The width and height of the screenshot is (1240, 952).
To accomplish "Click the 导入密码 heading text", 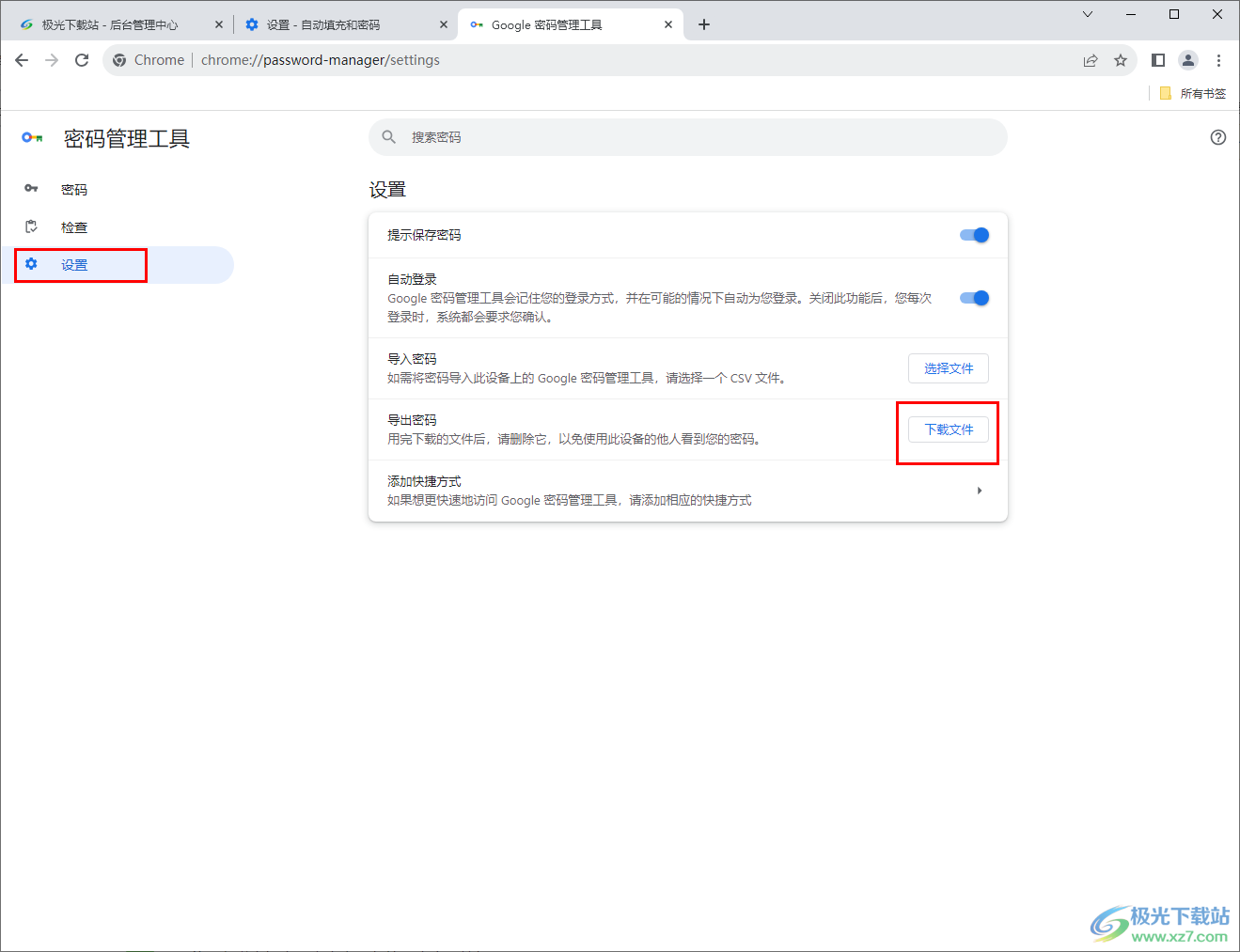I will (x=412, y=359).
